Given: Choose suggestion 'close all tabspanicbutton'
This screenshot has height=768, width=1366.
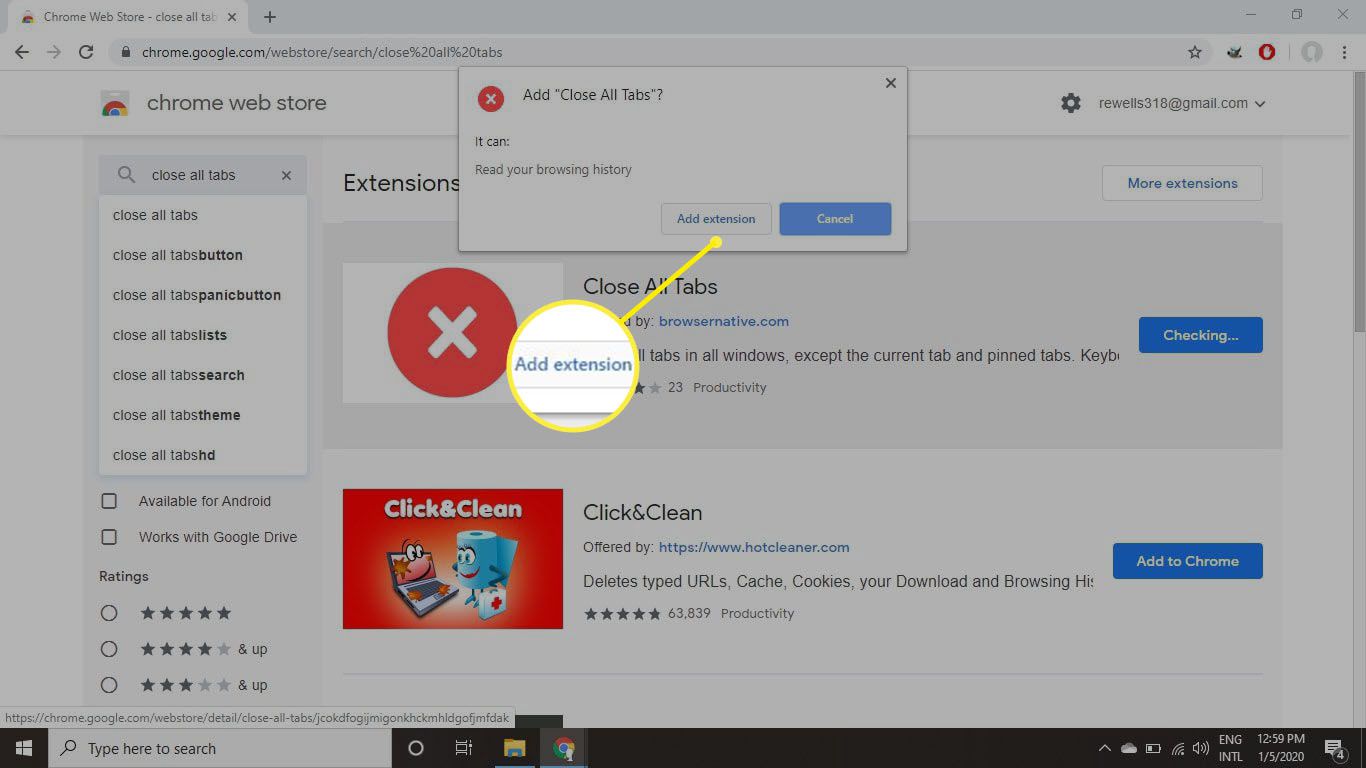Looking at the screenshot, I should pos(203,295).
